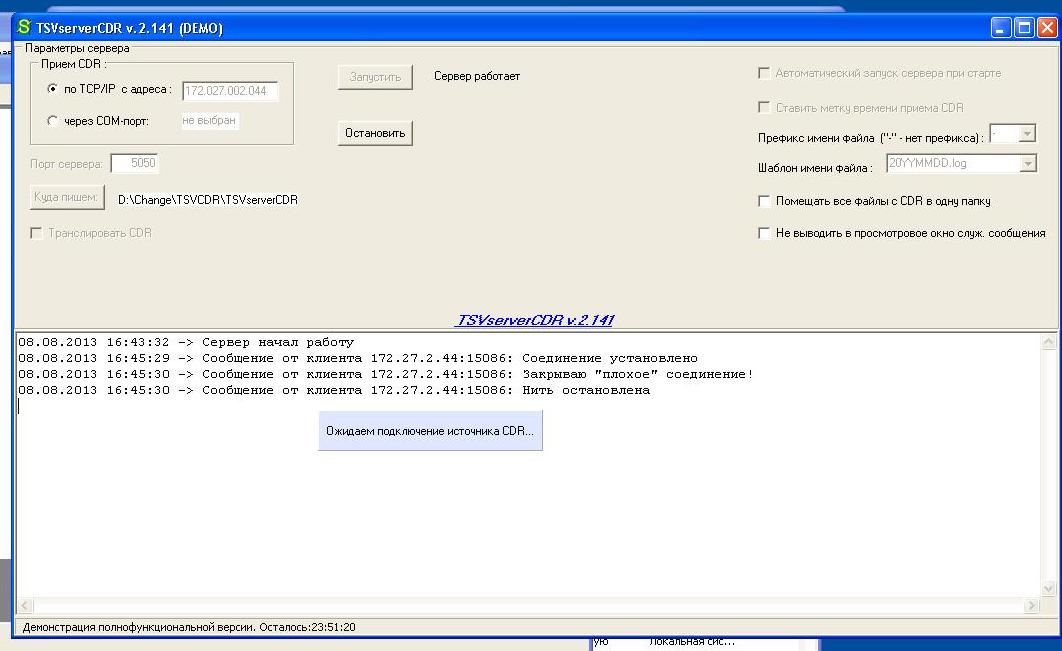Click the log scrollbar up arrow
The height and width of the screenshot is (651, 1062).
click(1048, 342)
